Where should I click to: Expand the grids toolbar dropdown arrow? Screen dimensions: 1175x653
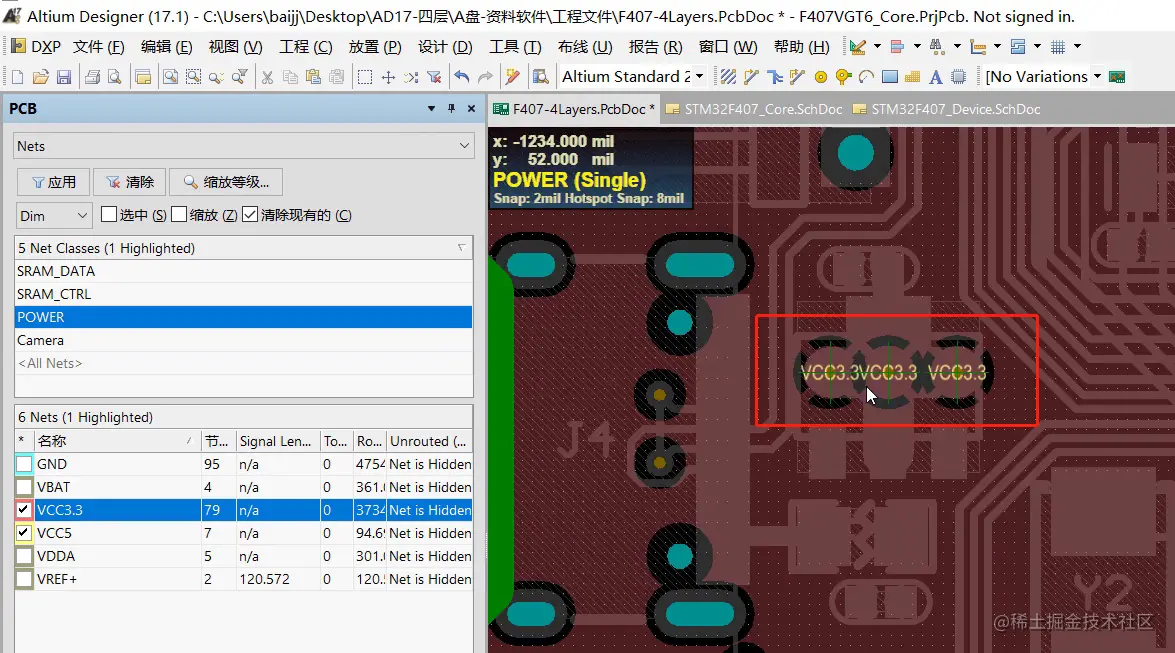[x=1078, y=46]
